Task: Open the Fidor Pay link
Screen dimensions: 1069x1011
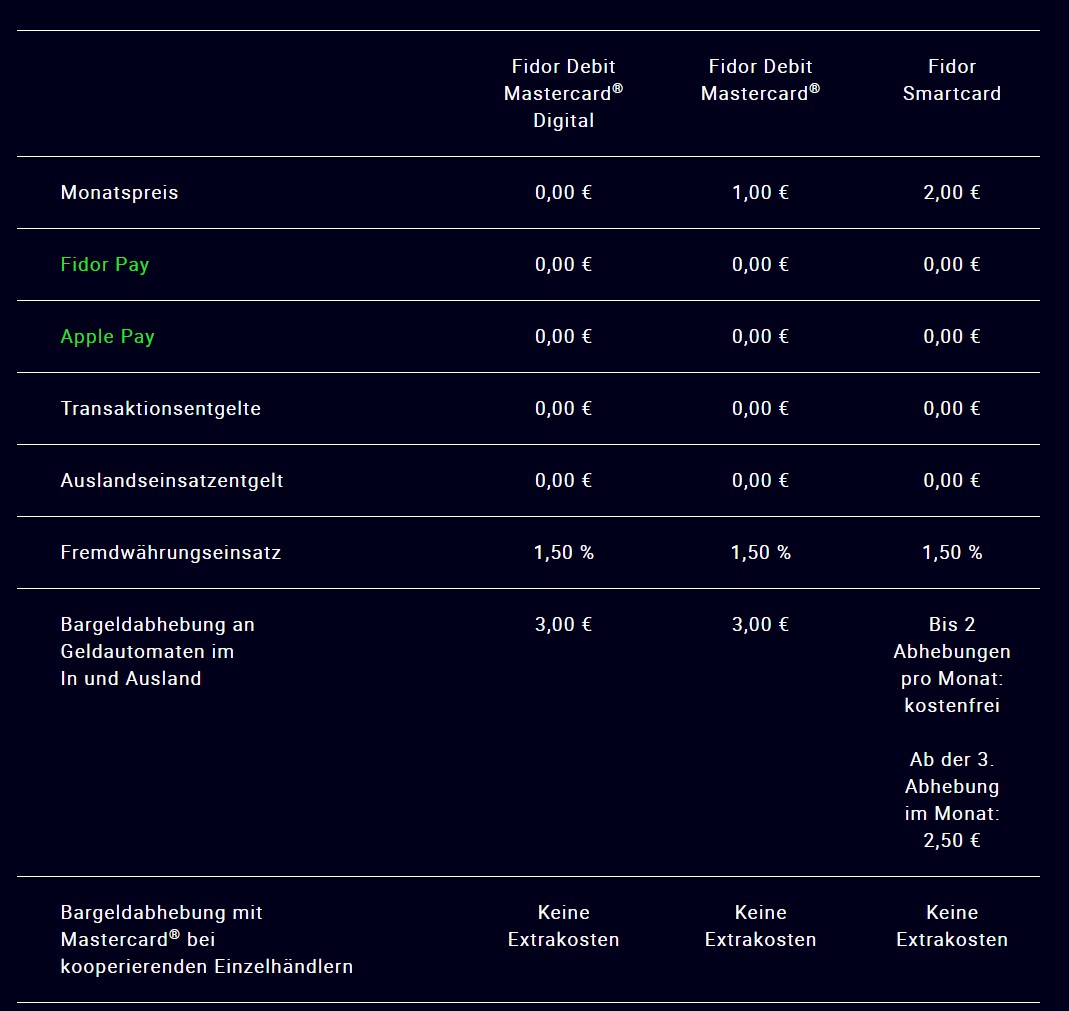Action: pos(105,265)
